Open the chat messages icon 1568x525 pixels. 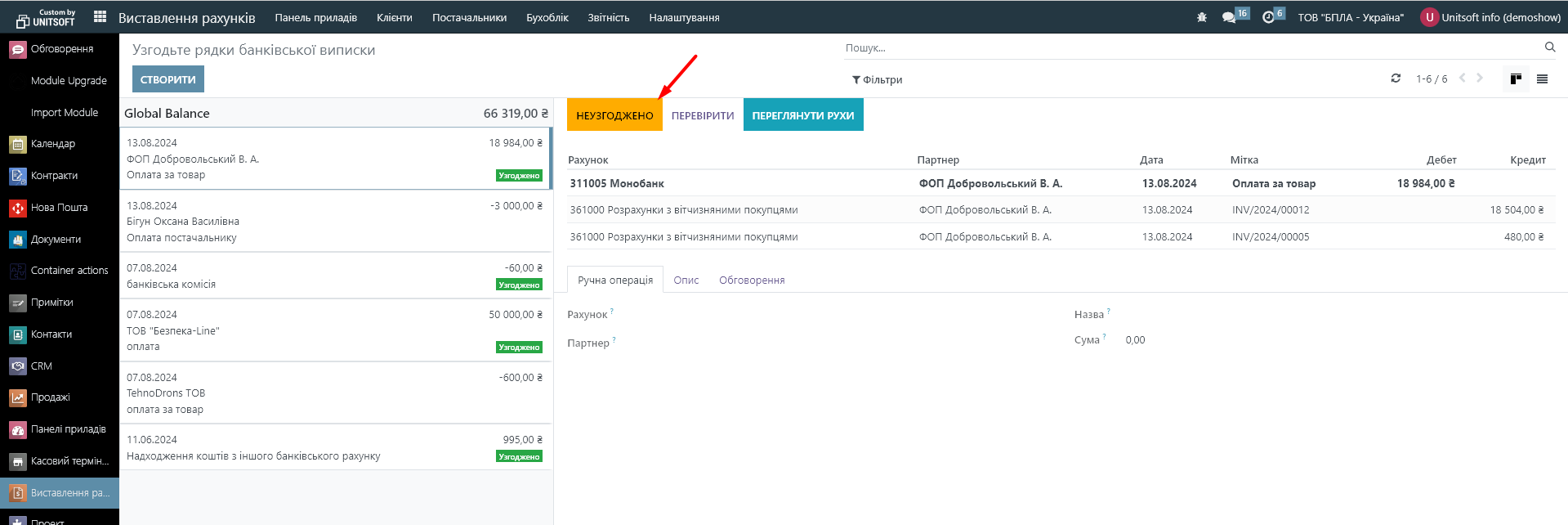coord(1229,17)
